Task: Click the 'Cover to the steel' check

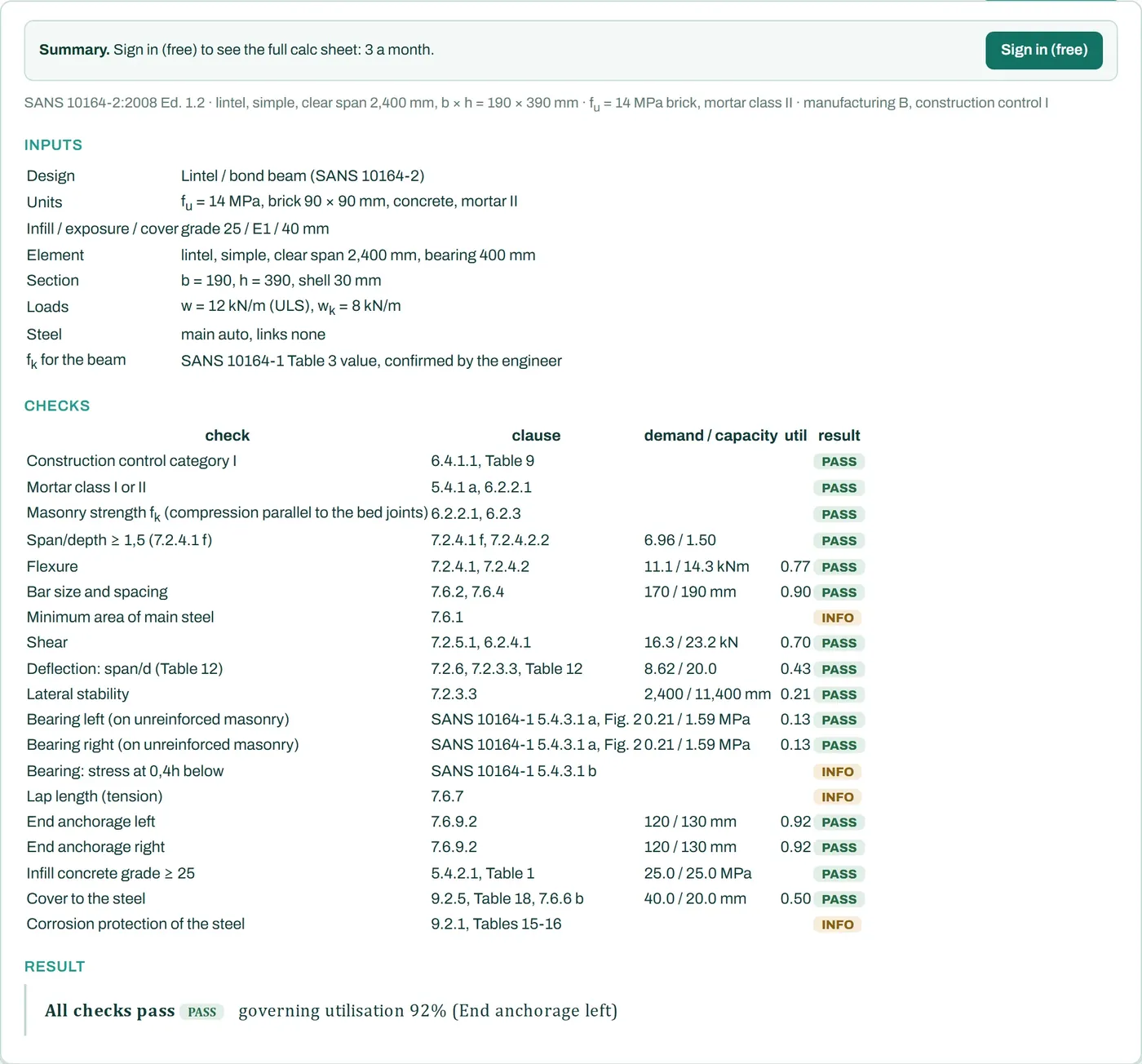Action: point(86,898)
